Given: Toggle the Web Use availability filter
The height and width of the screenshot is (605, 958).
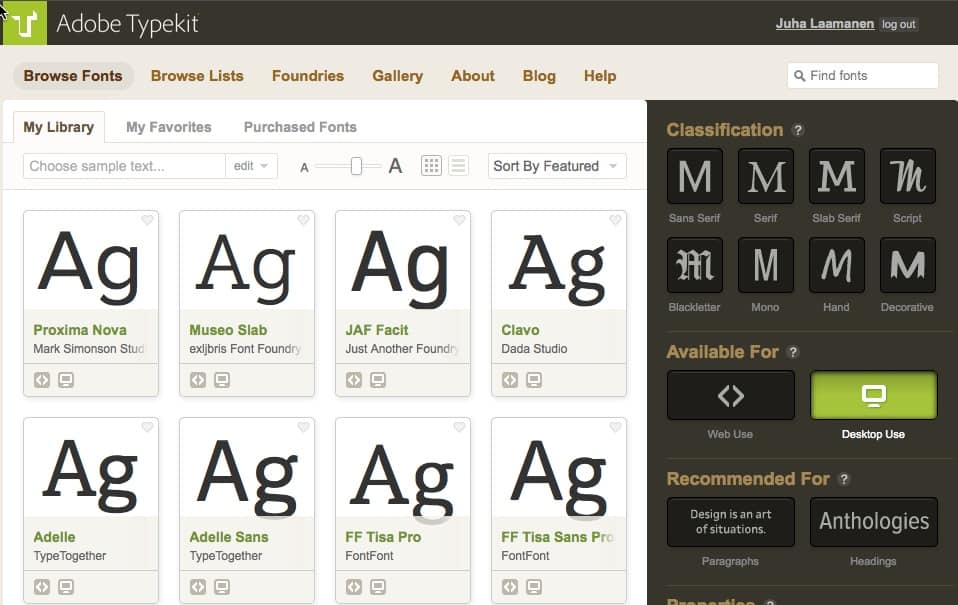Looking at the screenshot, I should point(731,395).
